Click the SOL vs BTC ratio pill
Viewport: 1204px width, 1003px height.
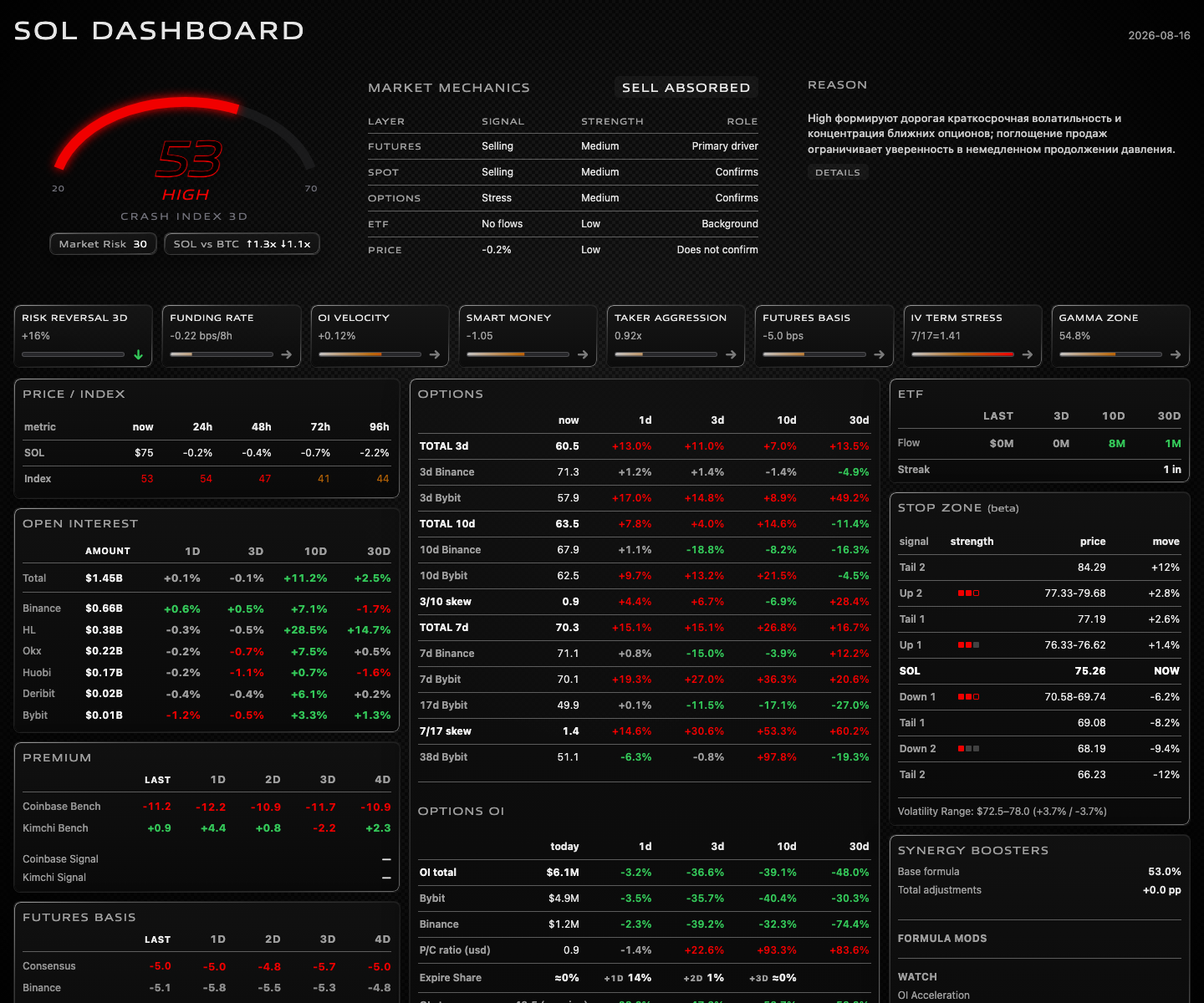[242, 244]
